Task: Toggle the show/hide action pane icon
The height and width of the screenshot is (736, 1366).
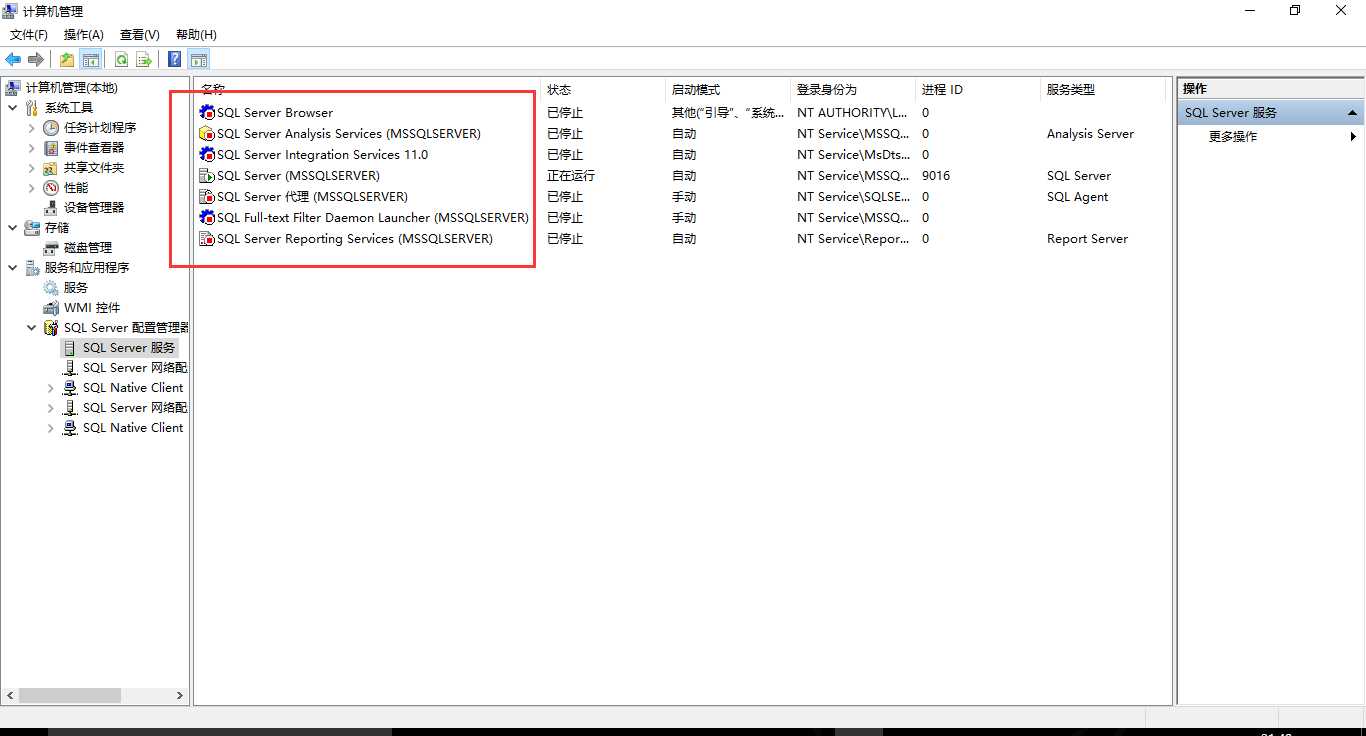Action: click(x=198, y=59)
